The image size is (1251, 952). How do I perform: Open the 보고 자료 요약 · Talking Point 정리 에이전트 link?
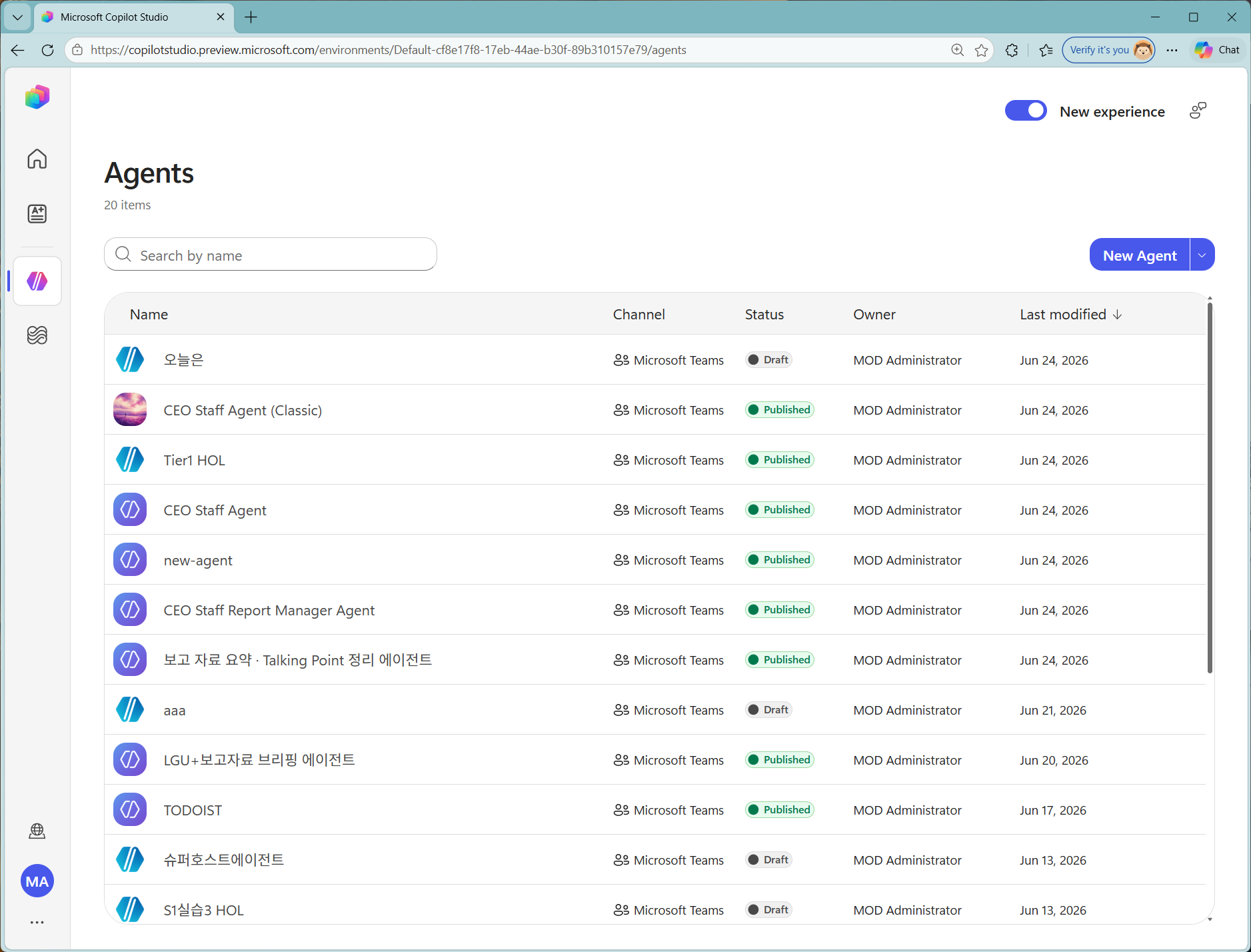click(298, 660)
